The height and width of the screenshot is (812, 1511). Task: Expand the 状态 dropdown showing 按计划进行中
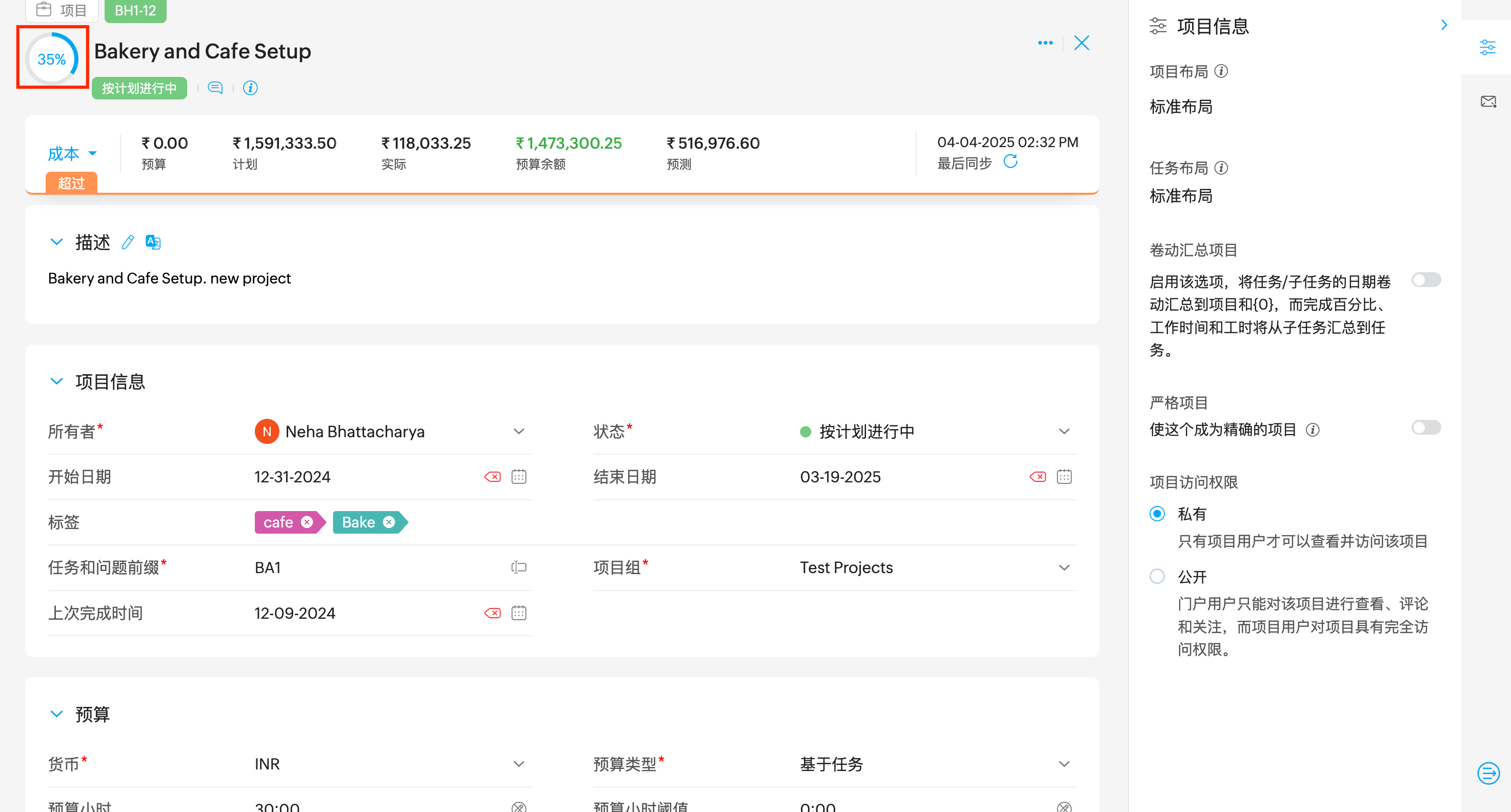point(1063,432)
